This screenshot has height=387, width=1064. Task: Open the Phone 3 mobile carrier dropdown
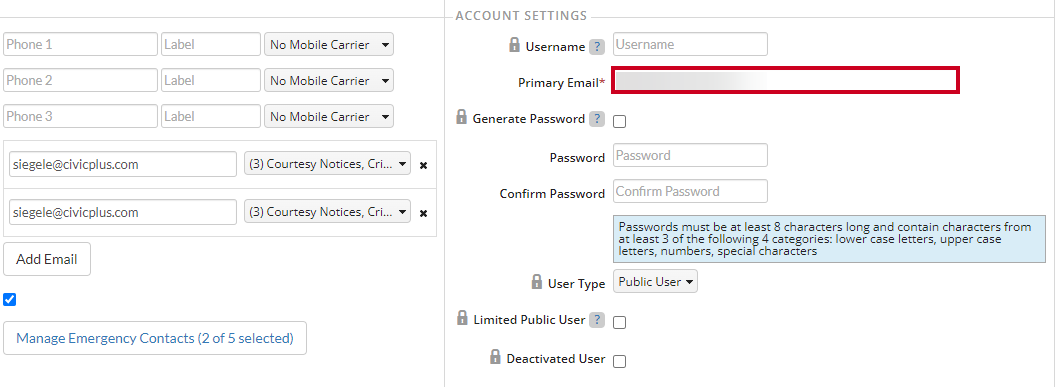[x=329, y=117]
